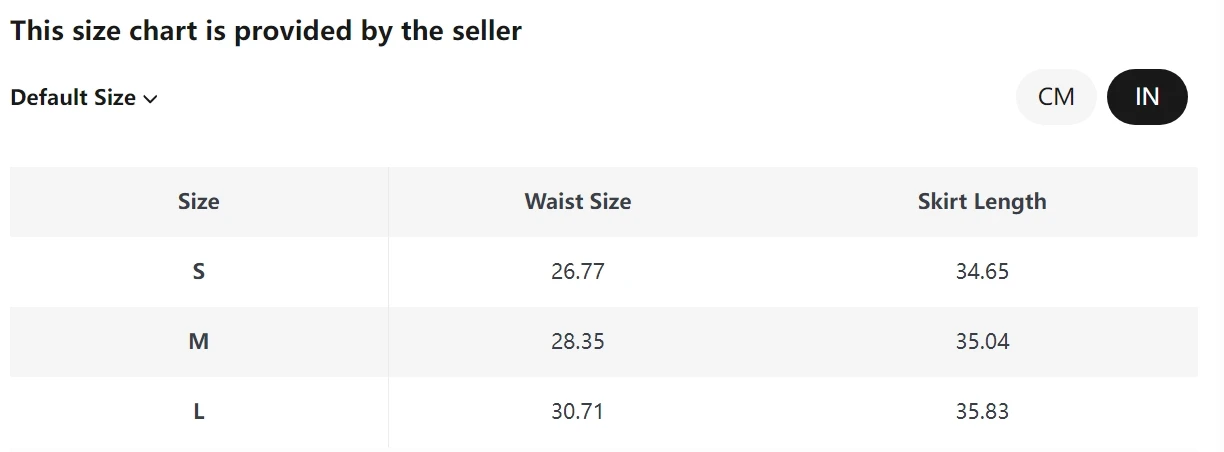Click the chevron next to Default Size
Image resolution: width=1224 pixels, height=452 pixels.
[151, 99]
